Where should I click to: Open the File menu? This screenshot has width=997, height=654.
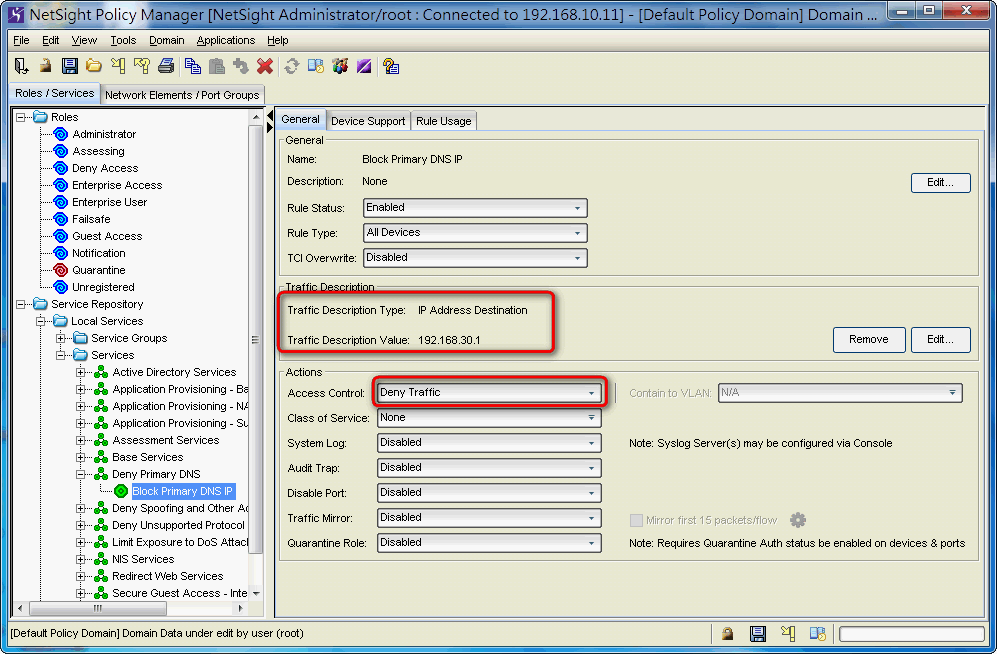(21, 40)
